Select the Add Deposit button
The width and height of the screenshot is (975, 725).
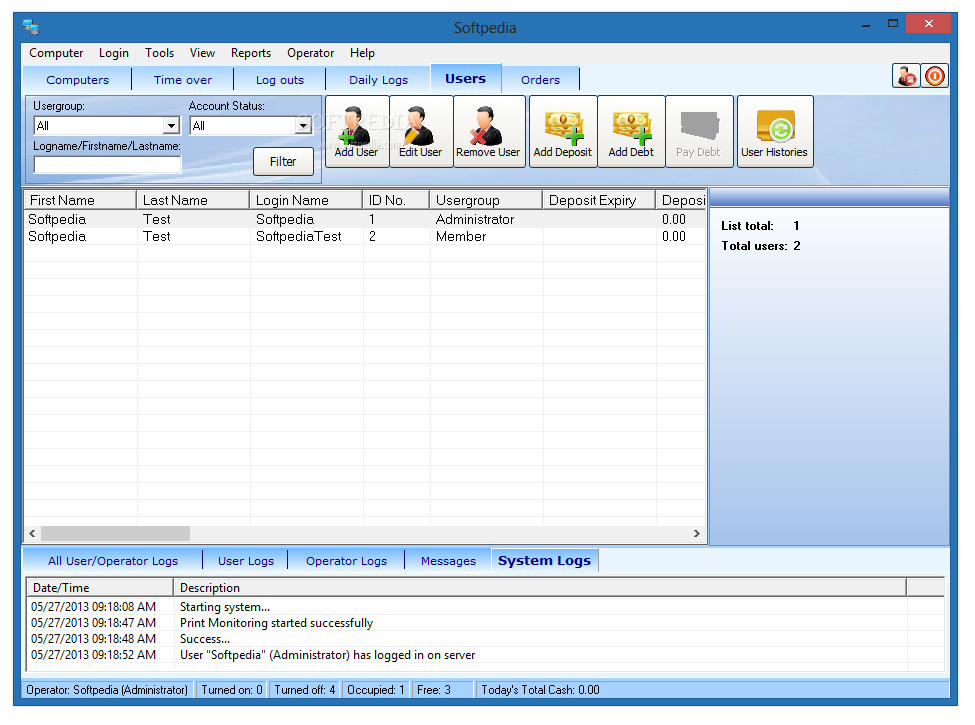tap(563, 131)
